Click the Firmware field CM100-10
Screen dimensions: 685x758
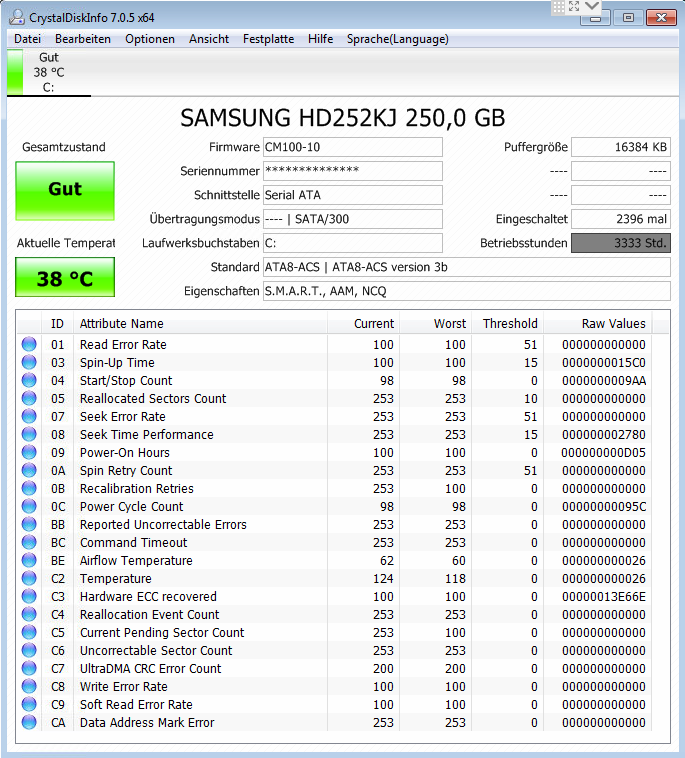click(352, 147)
